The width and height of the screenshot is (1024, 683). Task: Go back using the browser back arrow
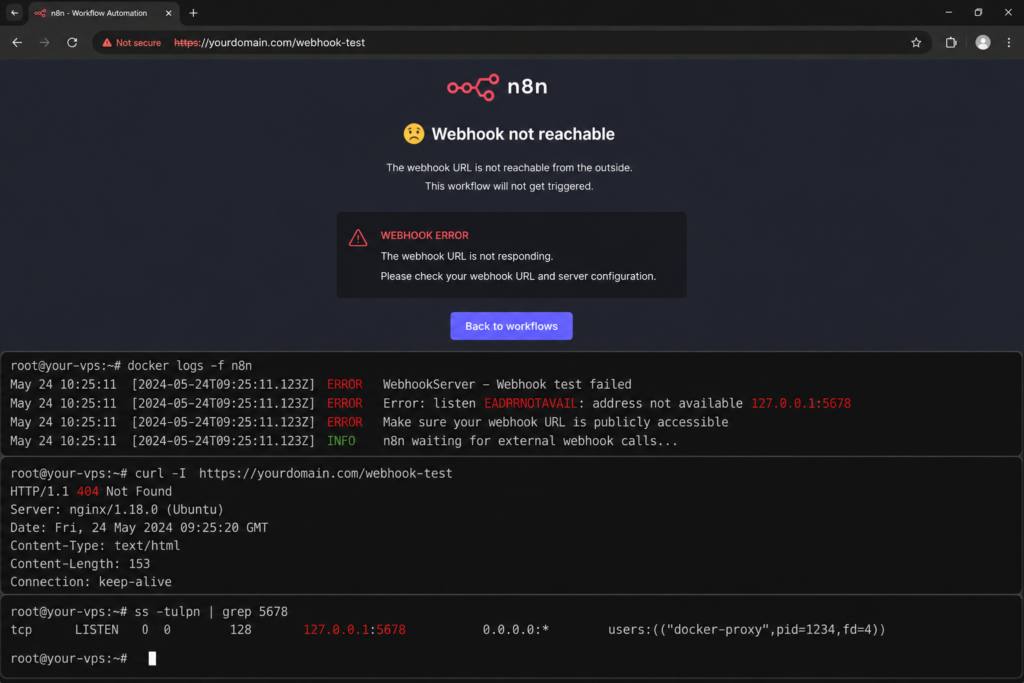(17, 42)
